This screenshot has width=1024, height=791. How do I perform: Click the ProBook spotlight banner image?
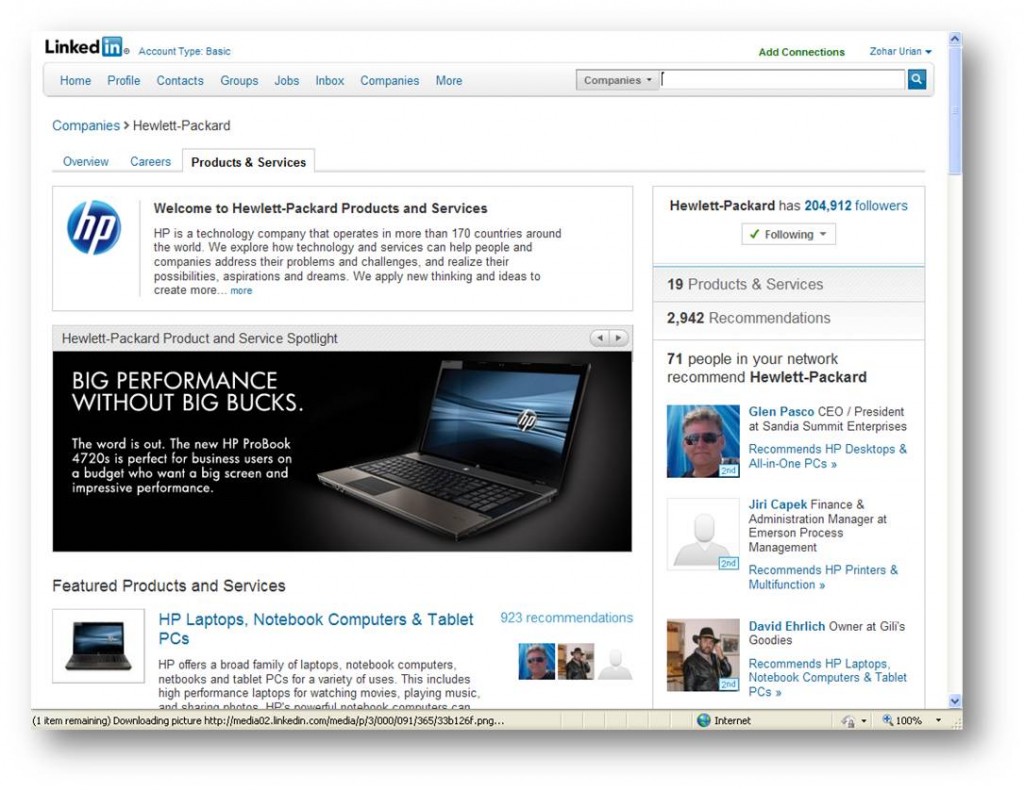pos(342,451)
